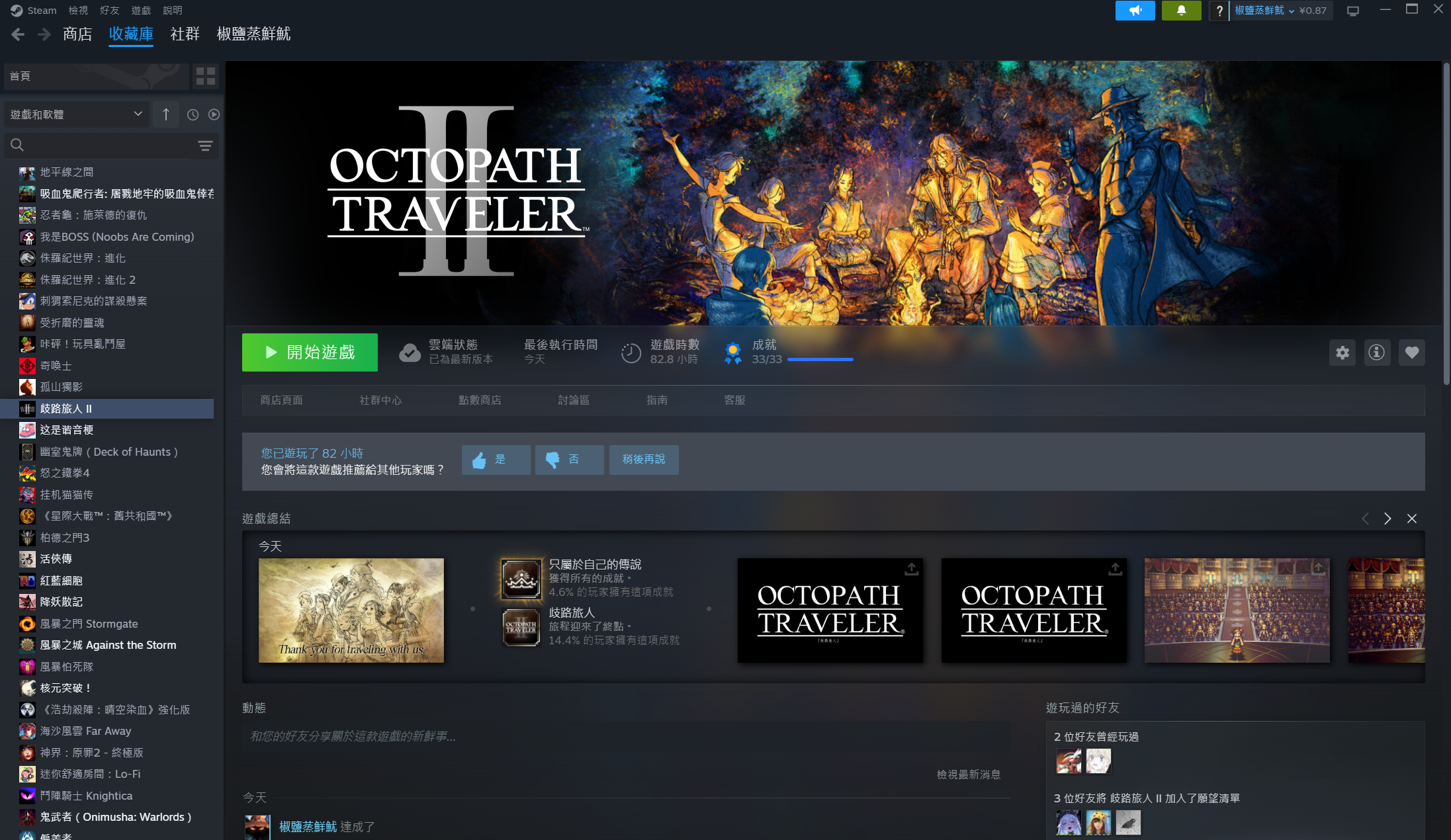The height and width of the screenshot is (840, 1451).
Task: Click the sort ascending arrow button
Action: click(165, 114)
